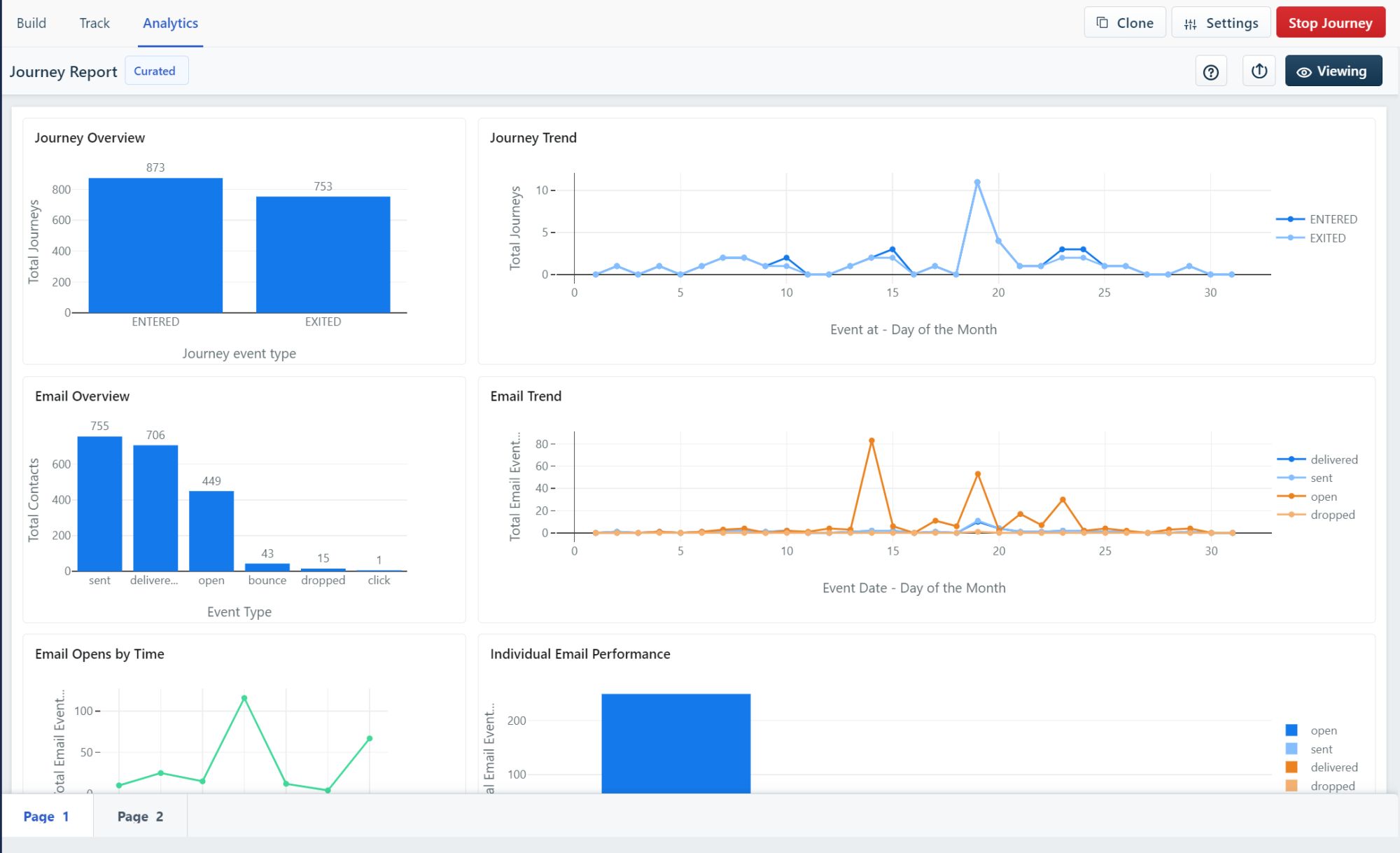The height and width of the screenshot is (853, 1400).
Task: Switch to the Track tab
Action: coord(94,22)
